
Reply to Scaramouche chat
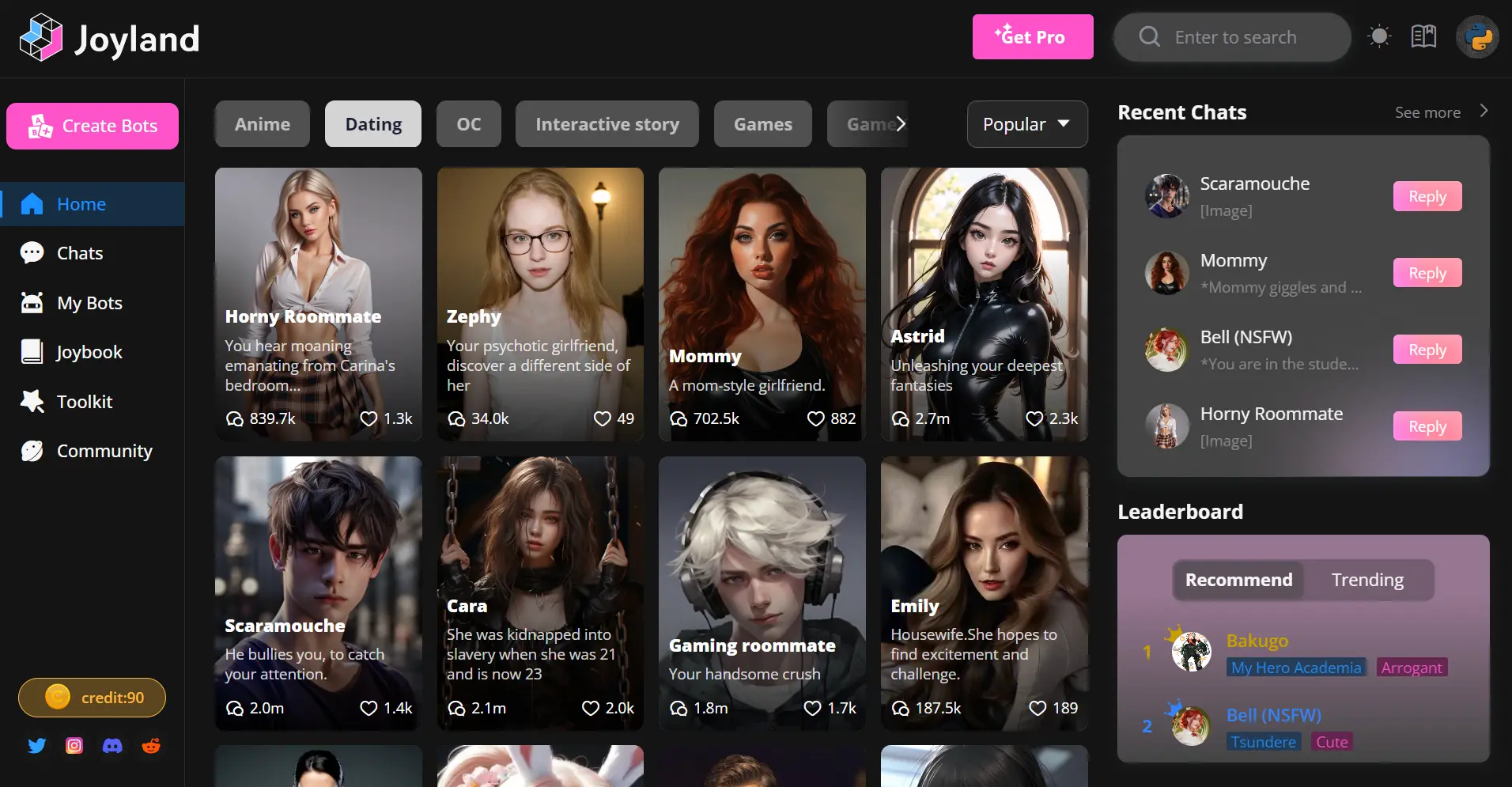click(x=1427, y=196)
